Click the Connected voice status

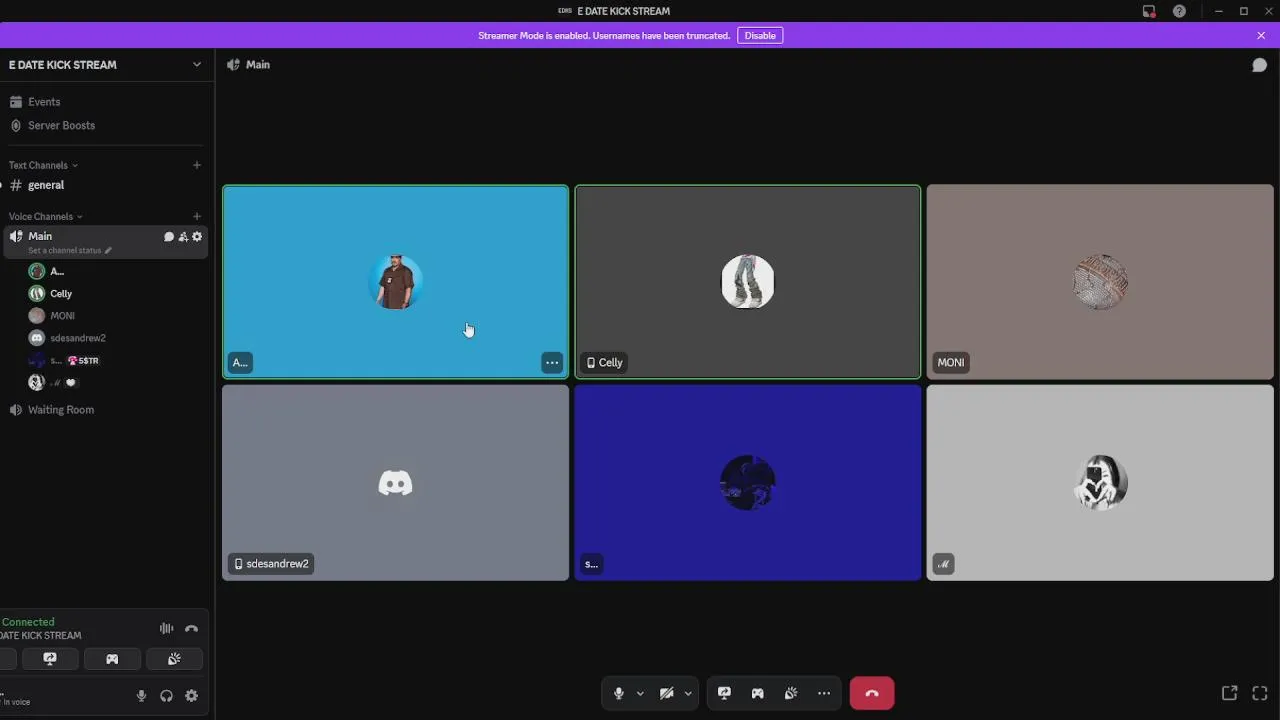coord(28,622)
